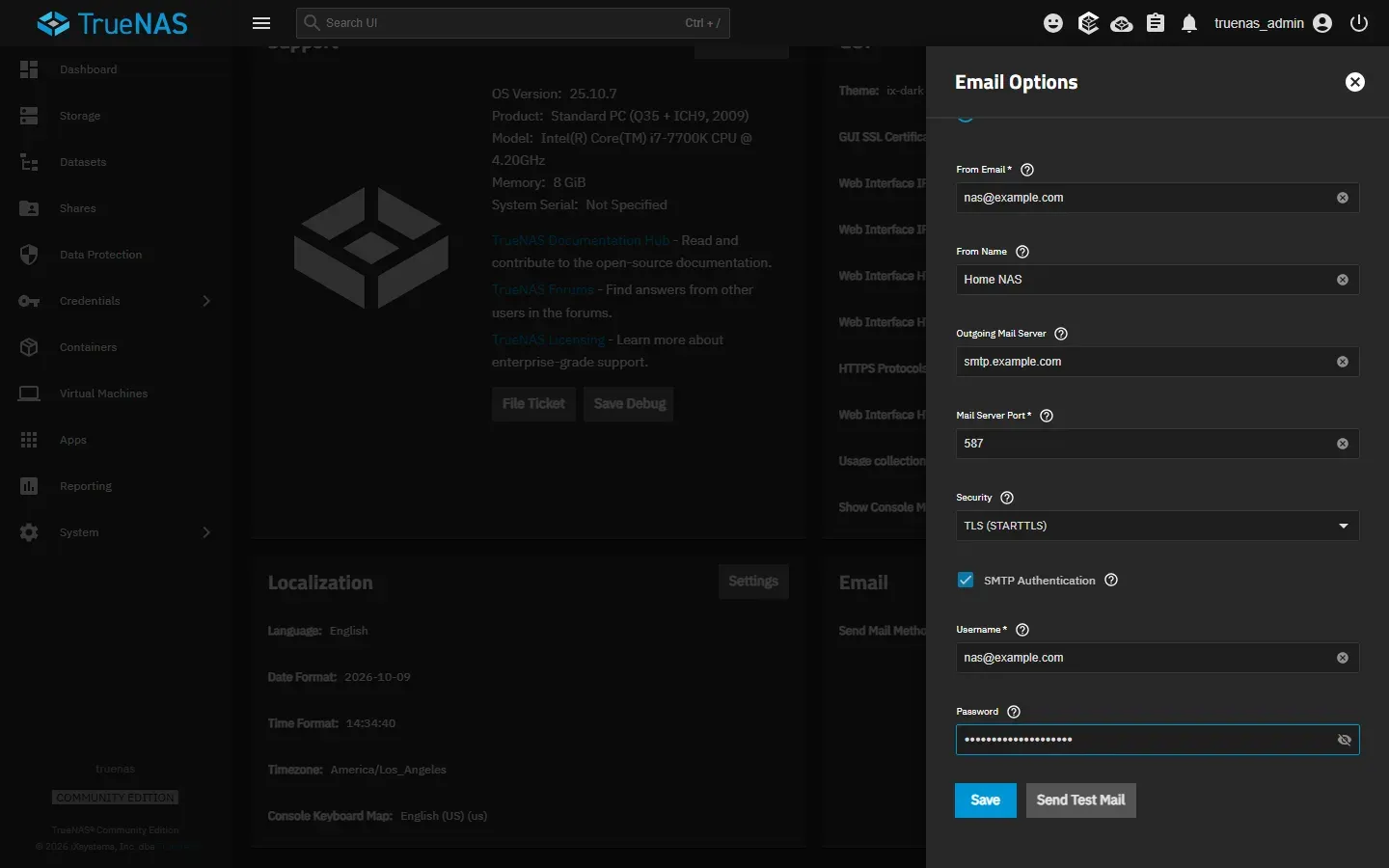This screenshot has width=1389, height=868.
Task: Open the TrueCommand status icon
Action: coord(1088,23)
